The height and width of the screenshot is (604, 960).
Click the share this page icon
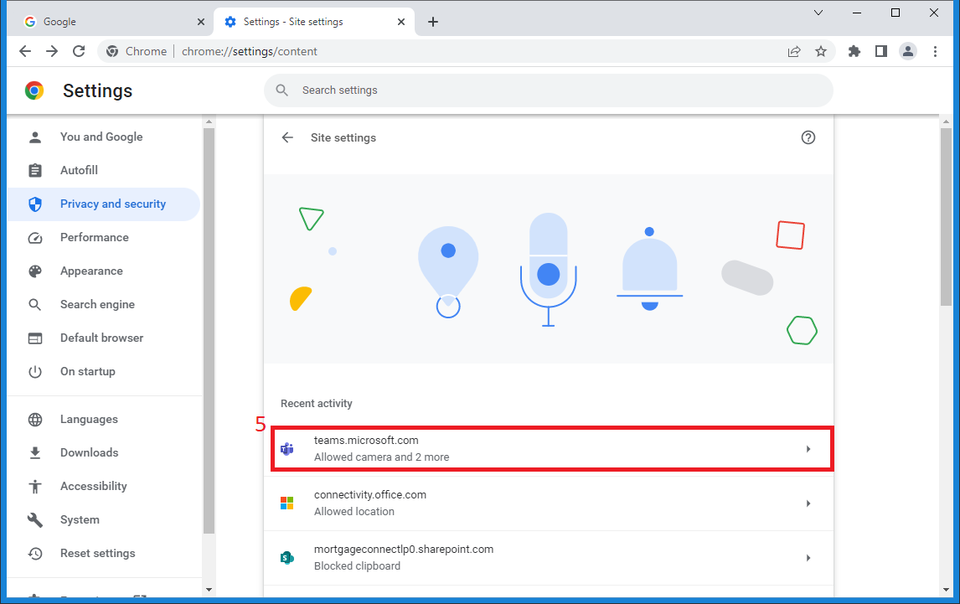coord(794,51)
